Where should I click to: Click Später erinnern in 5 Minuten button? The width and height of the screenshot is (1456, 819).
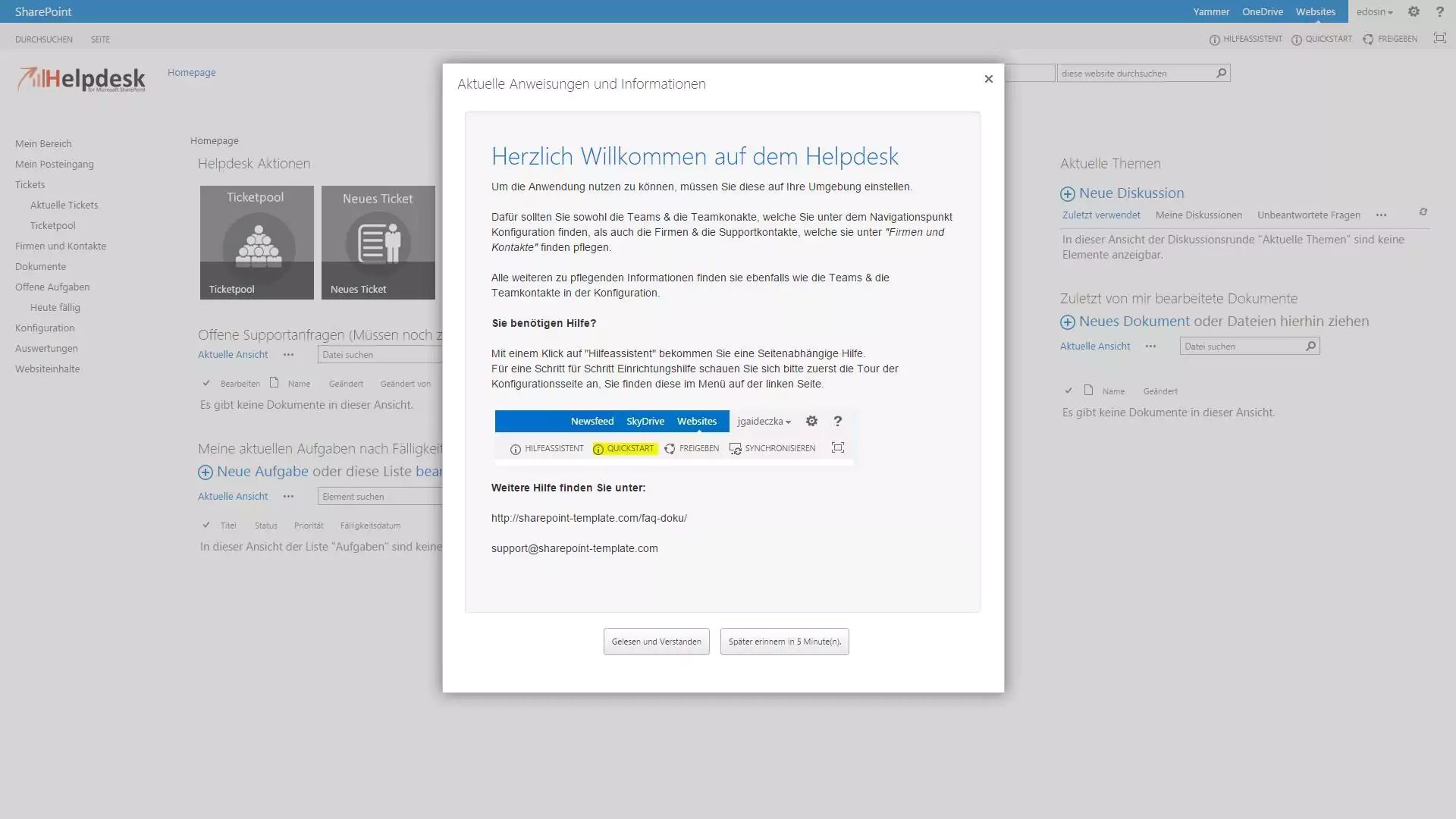(784, 642)
